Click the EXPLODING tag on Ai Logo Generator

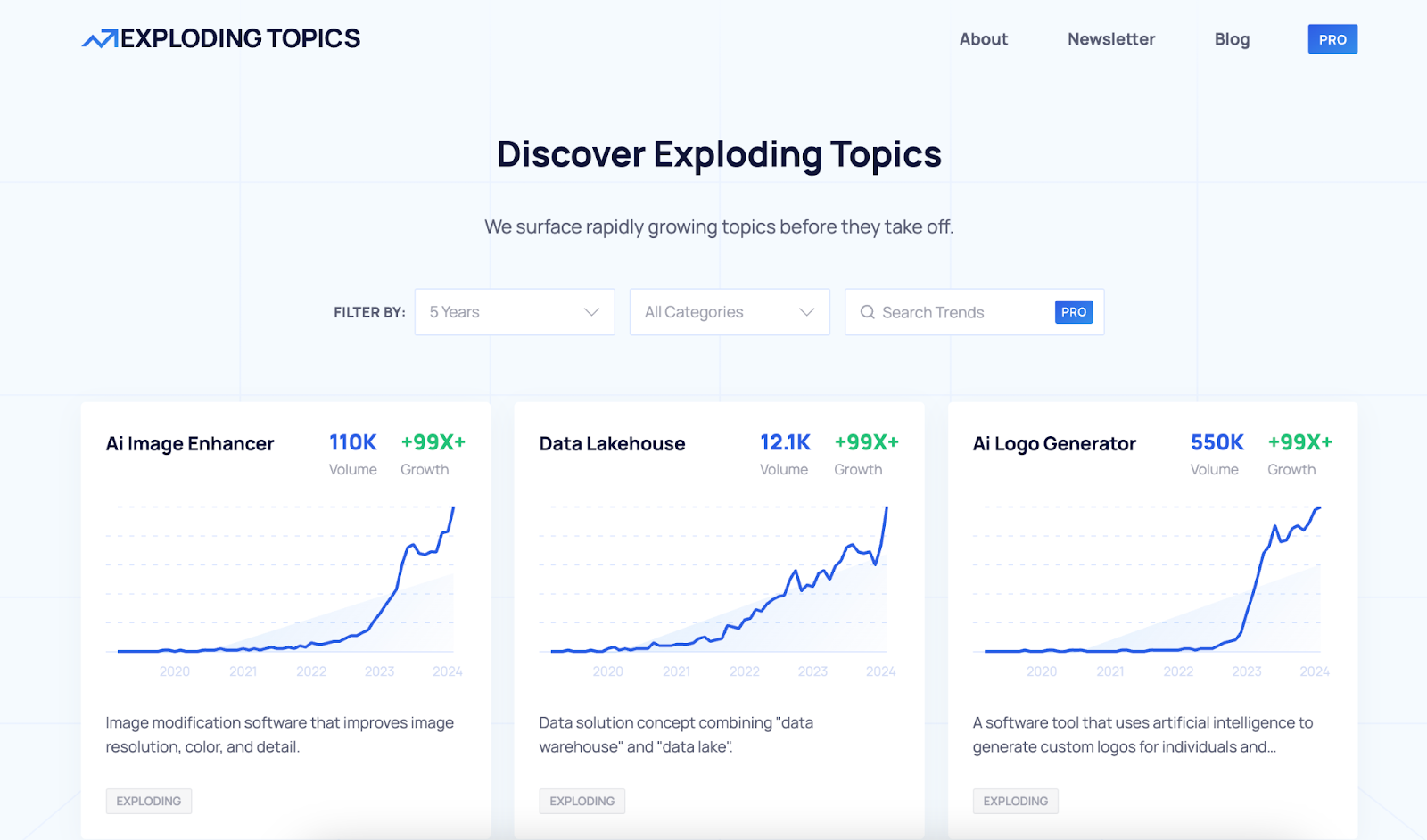click(x=1016, y=801)
